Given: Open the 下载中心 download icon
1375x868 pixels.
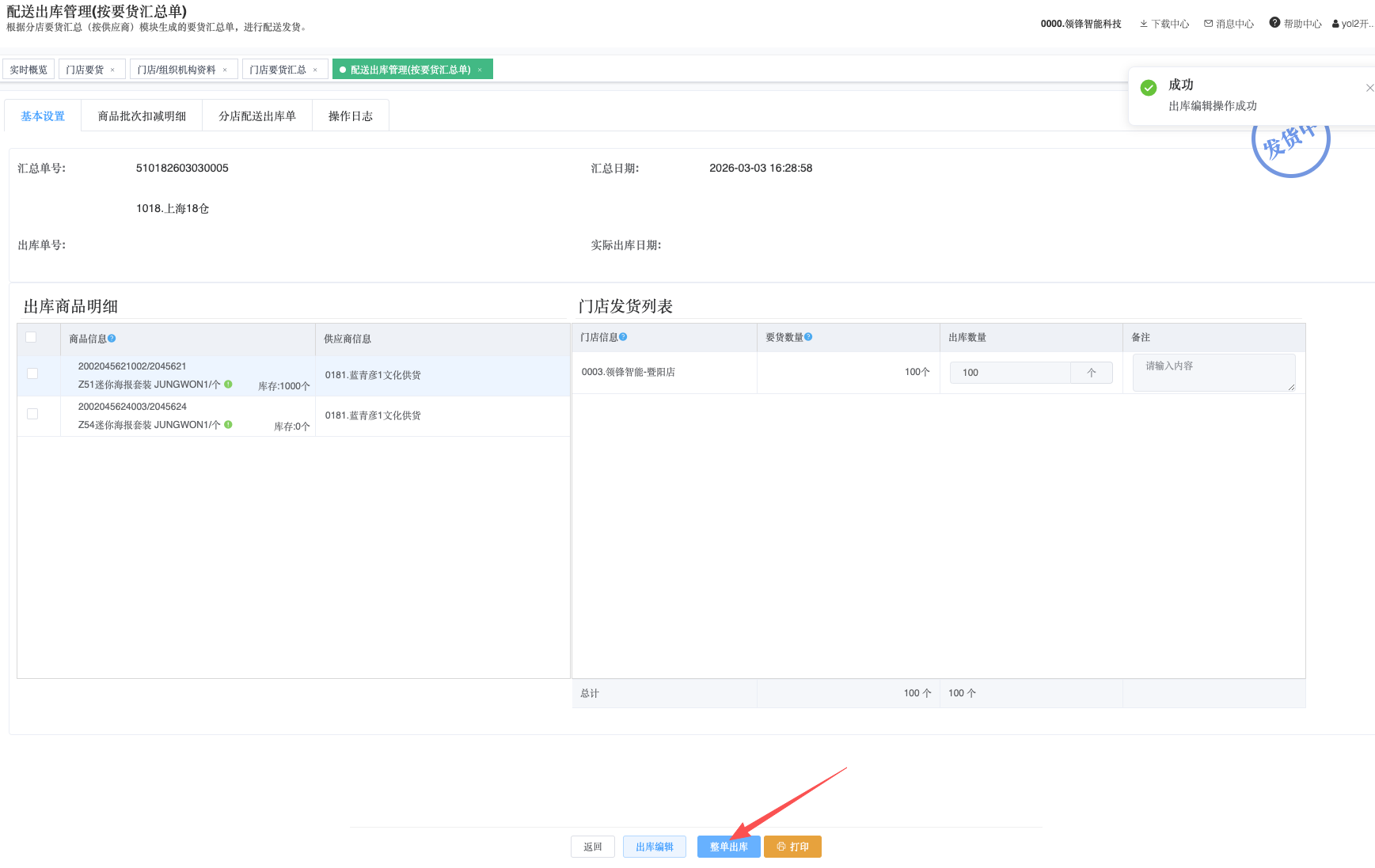Looking at the screenshot, I should [x=1144, y=24].
